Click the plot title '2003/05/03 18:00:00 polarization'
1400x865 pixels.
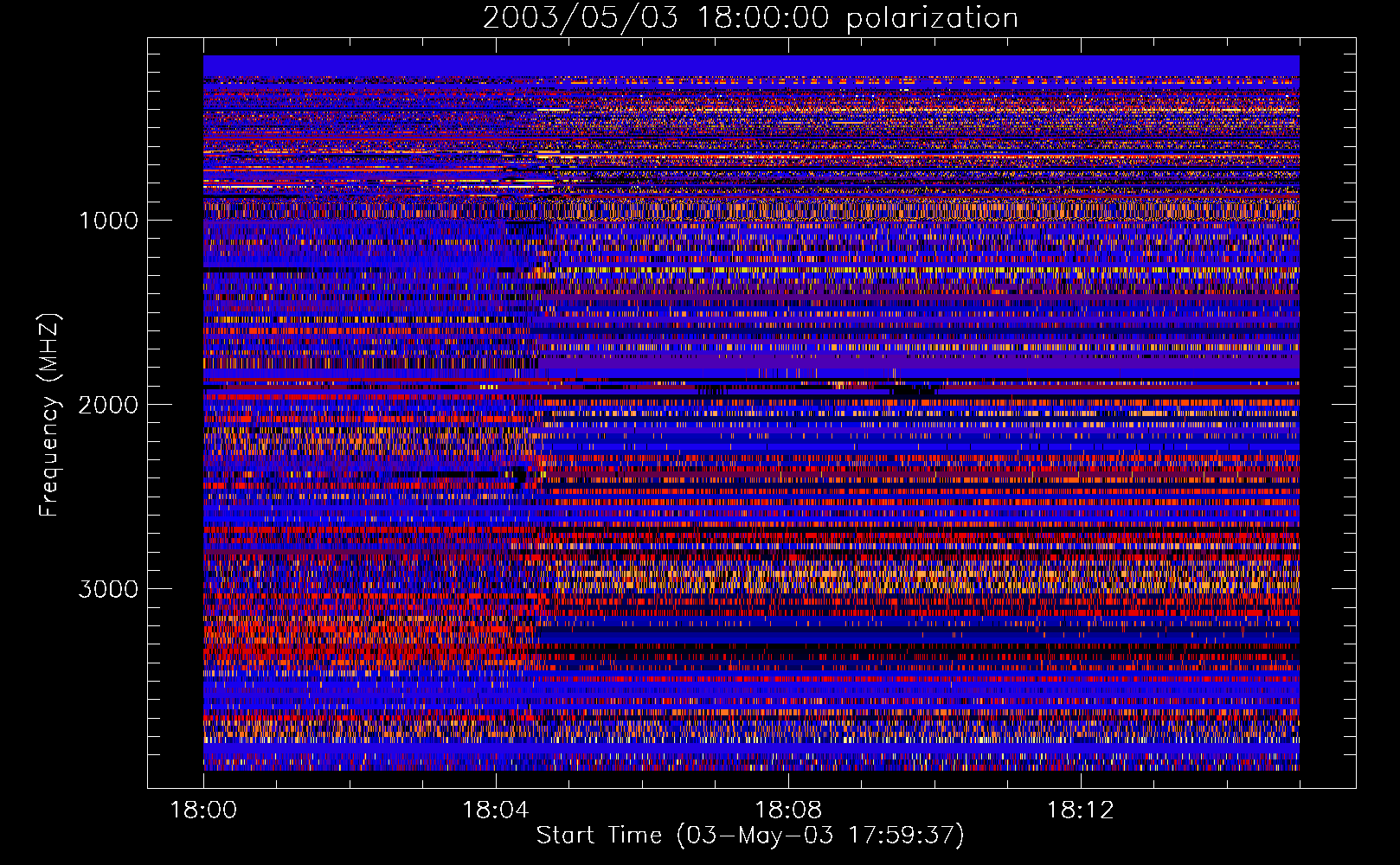[x=750, y=18]
